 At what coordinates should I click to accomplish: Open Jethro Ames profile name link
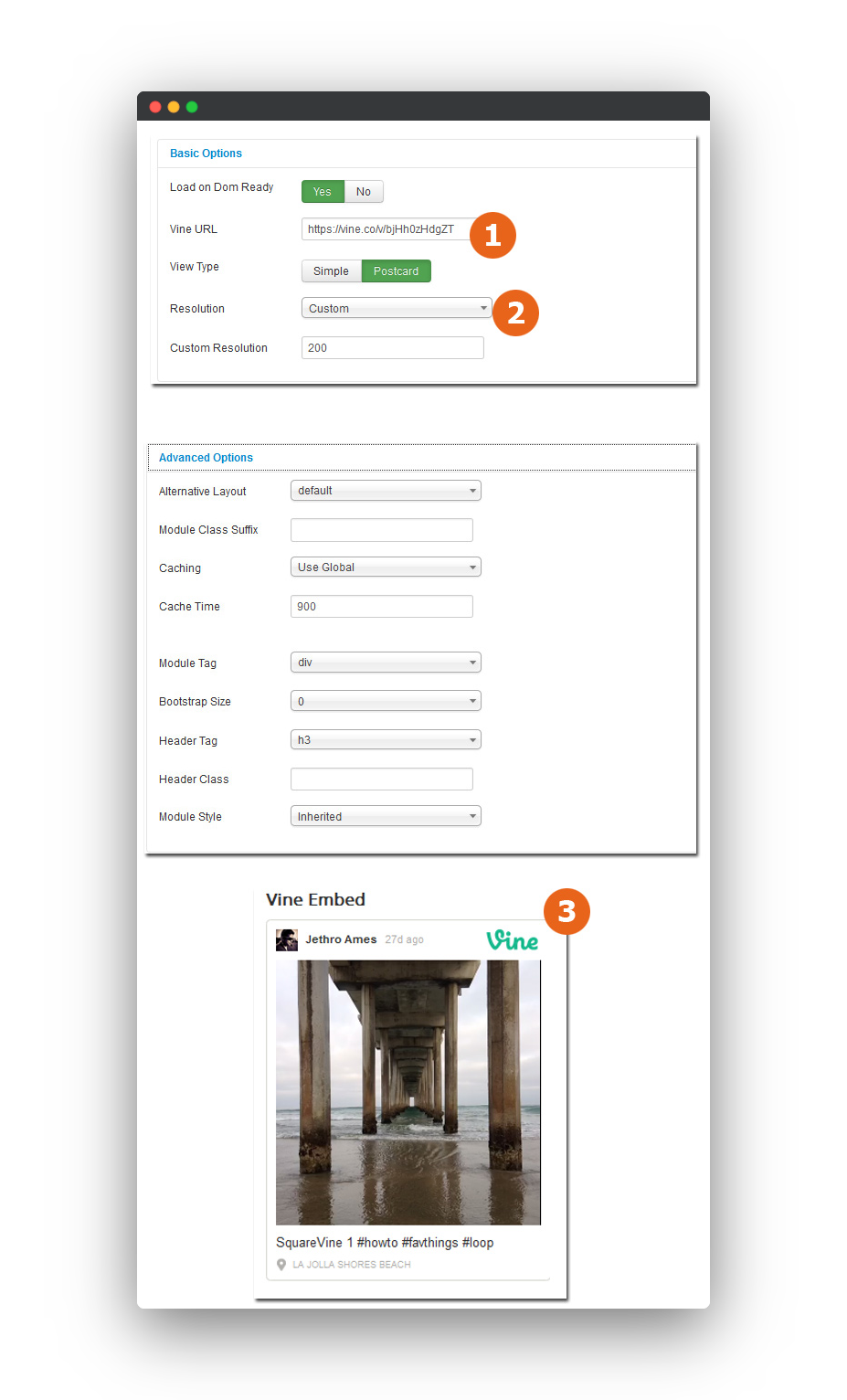[341, 939]
